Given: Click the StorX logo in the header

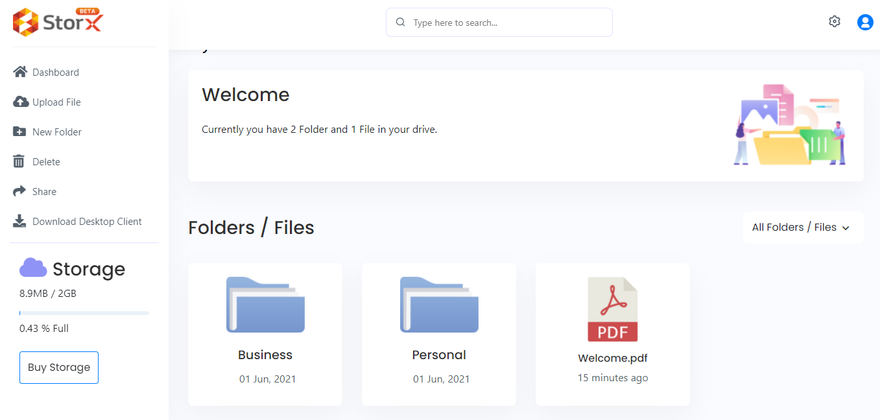Looking at the screenshot, I should point(57,21).
